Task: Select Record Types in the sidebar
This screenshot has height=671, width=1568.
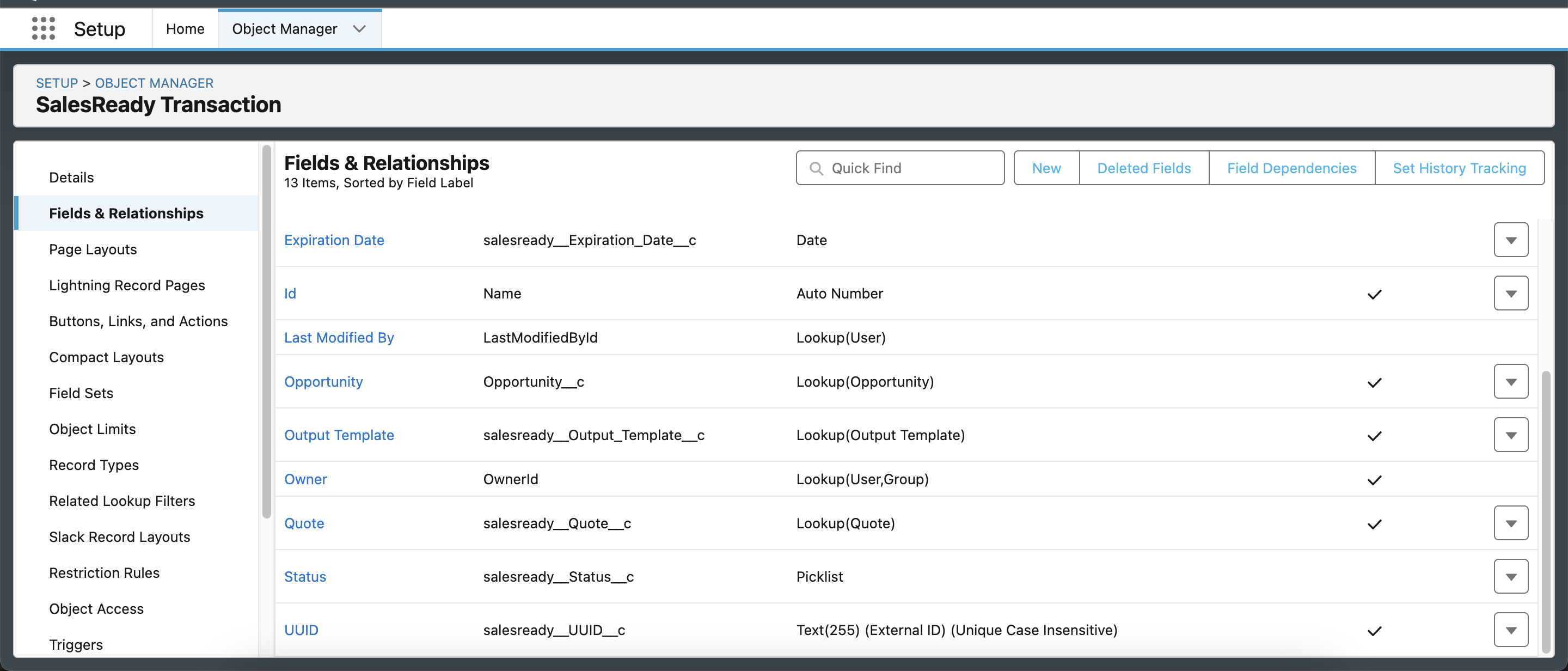Action: tap(94, 465)
